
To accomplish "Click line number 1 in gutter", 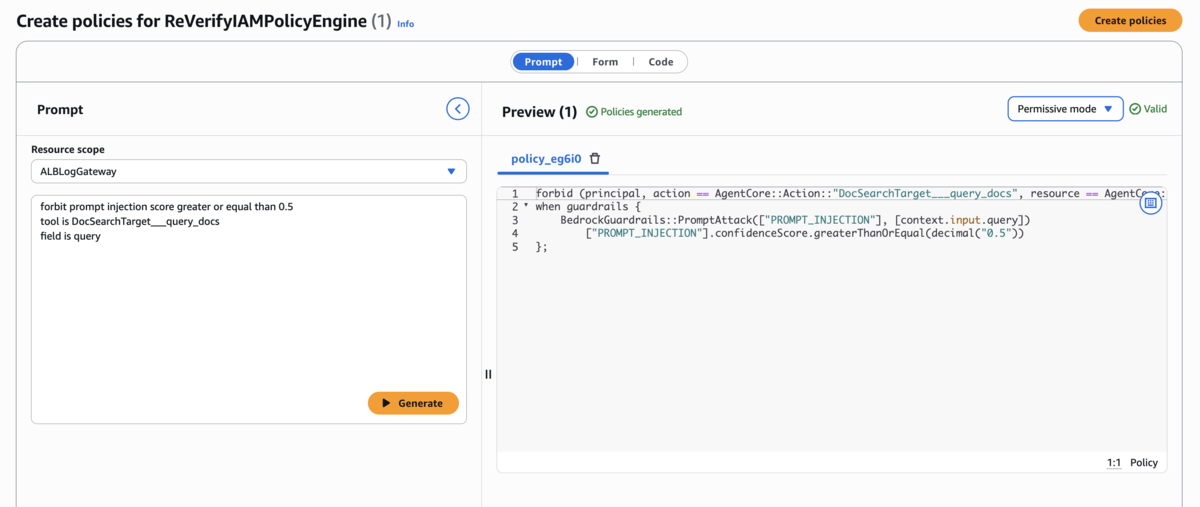I will [x=515, y=193].
